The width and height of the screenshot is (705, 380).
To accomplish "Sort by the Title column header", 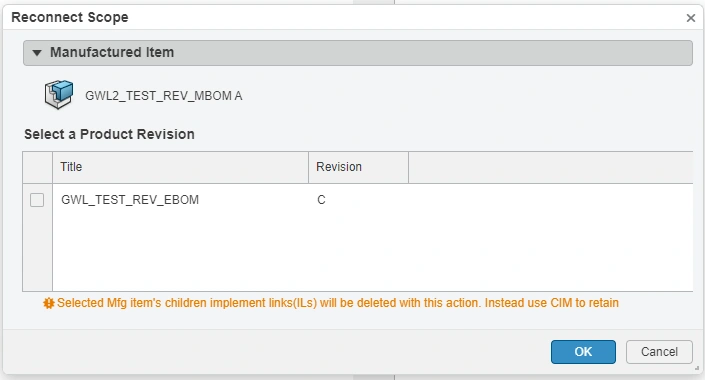I will click(x=180, y=167).
